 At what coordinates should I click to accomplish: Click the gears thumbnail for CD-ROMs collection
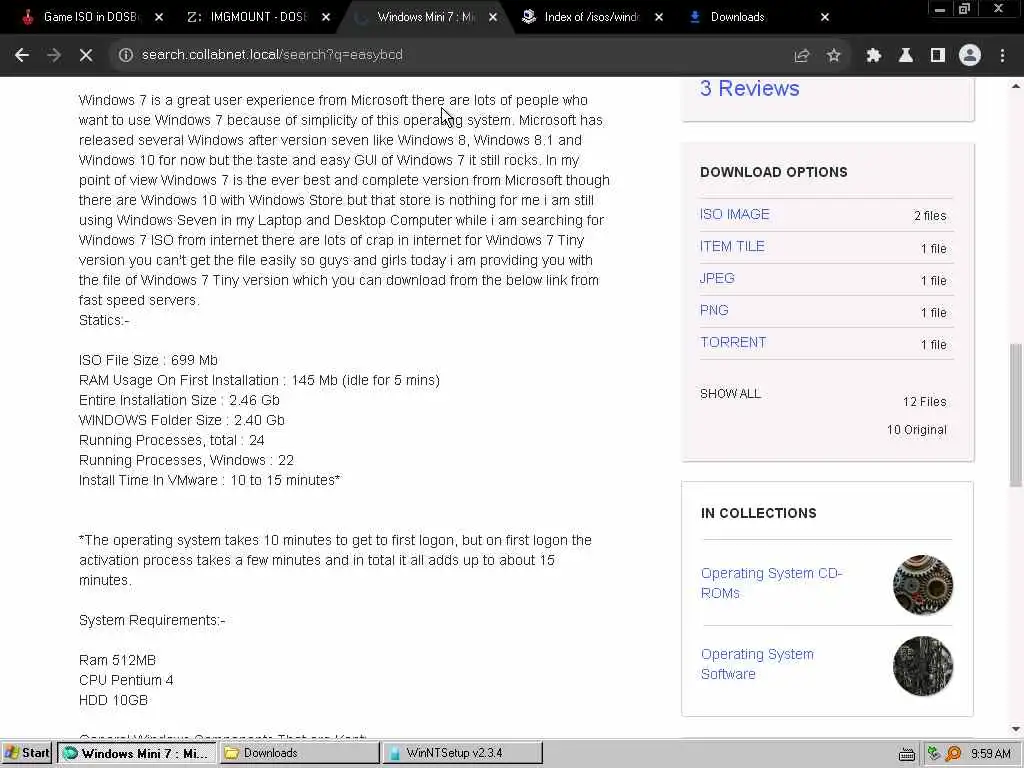pos(922,584)
